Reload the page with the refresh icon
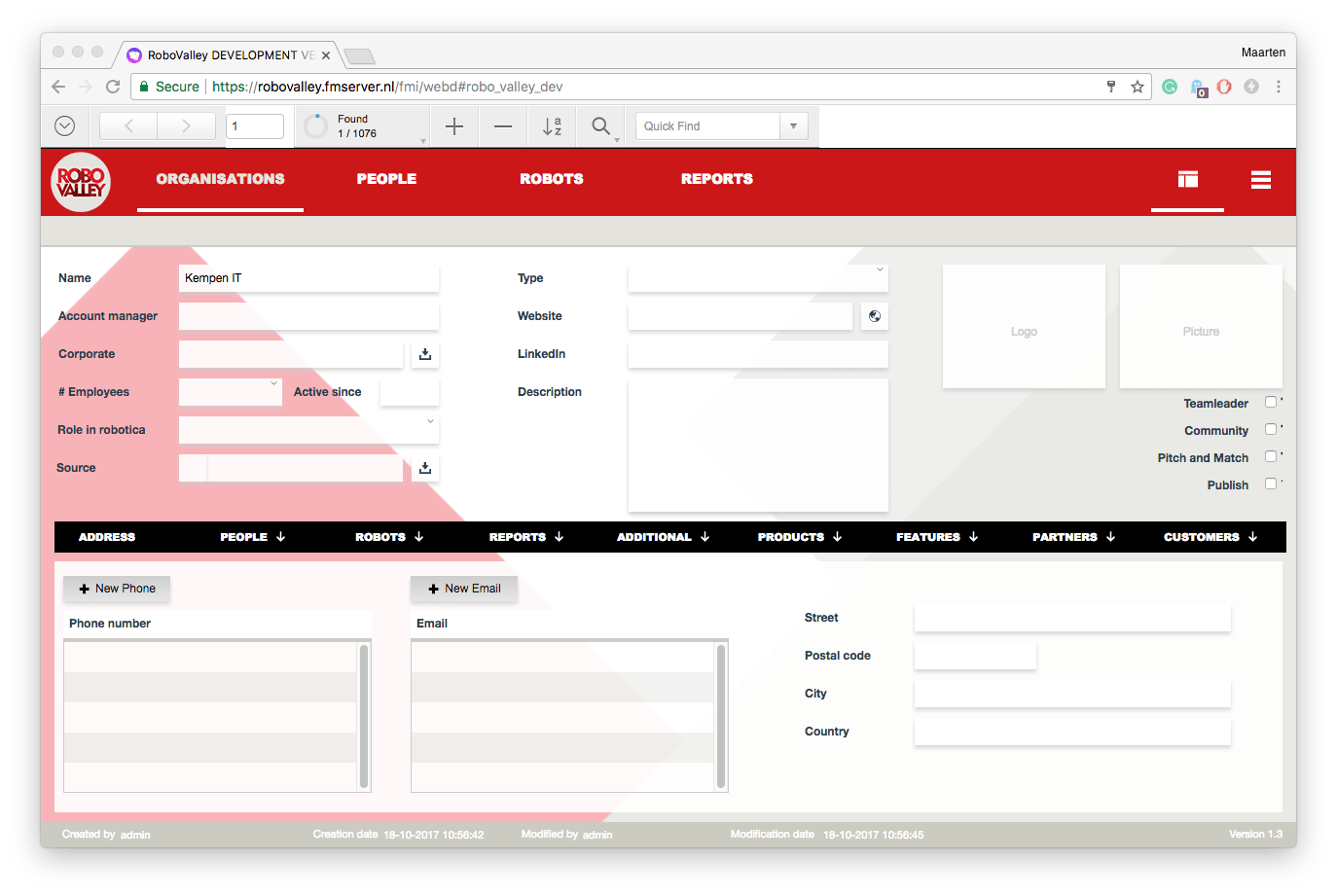Screen dimensions: 1337x896 click(x=113, y=87)
